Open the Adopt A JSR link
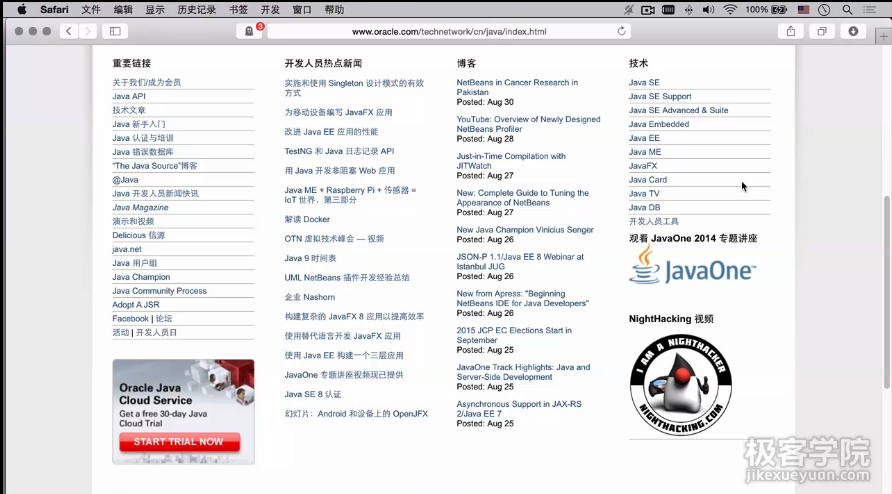 point(135,304)
